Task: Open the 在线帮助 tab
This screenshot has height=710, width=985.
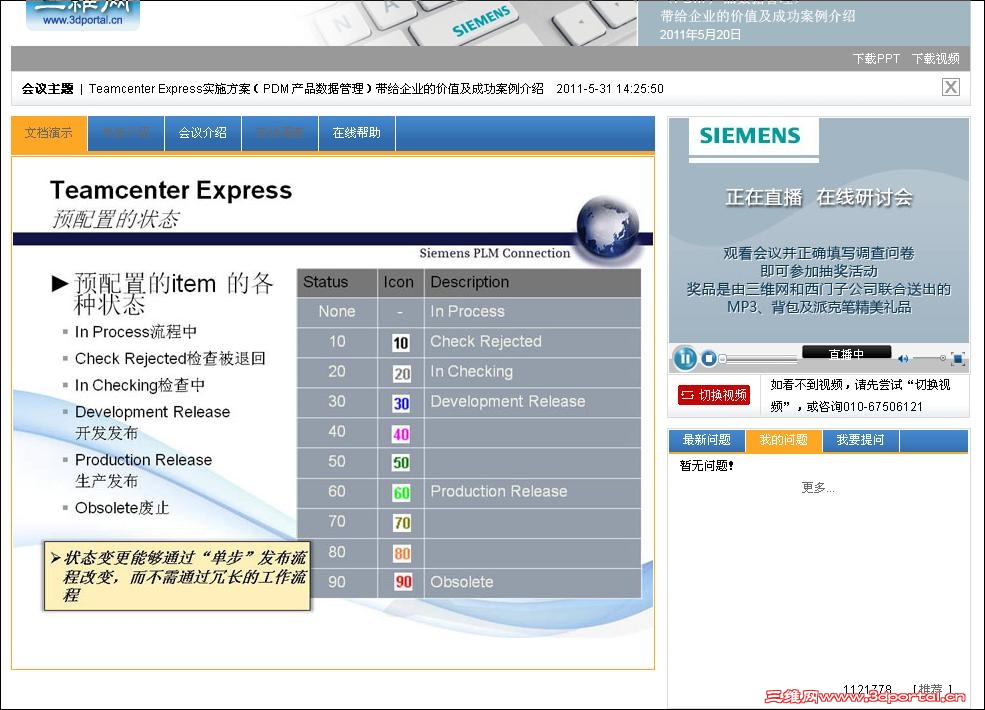Action: tap(356, 133)
